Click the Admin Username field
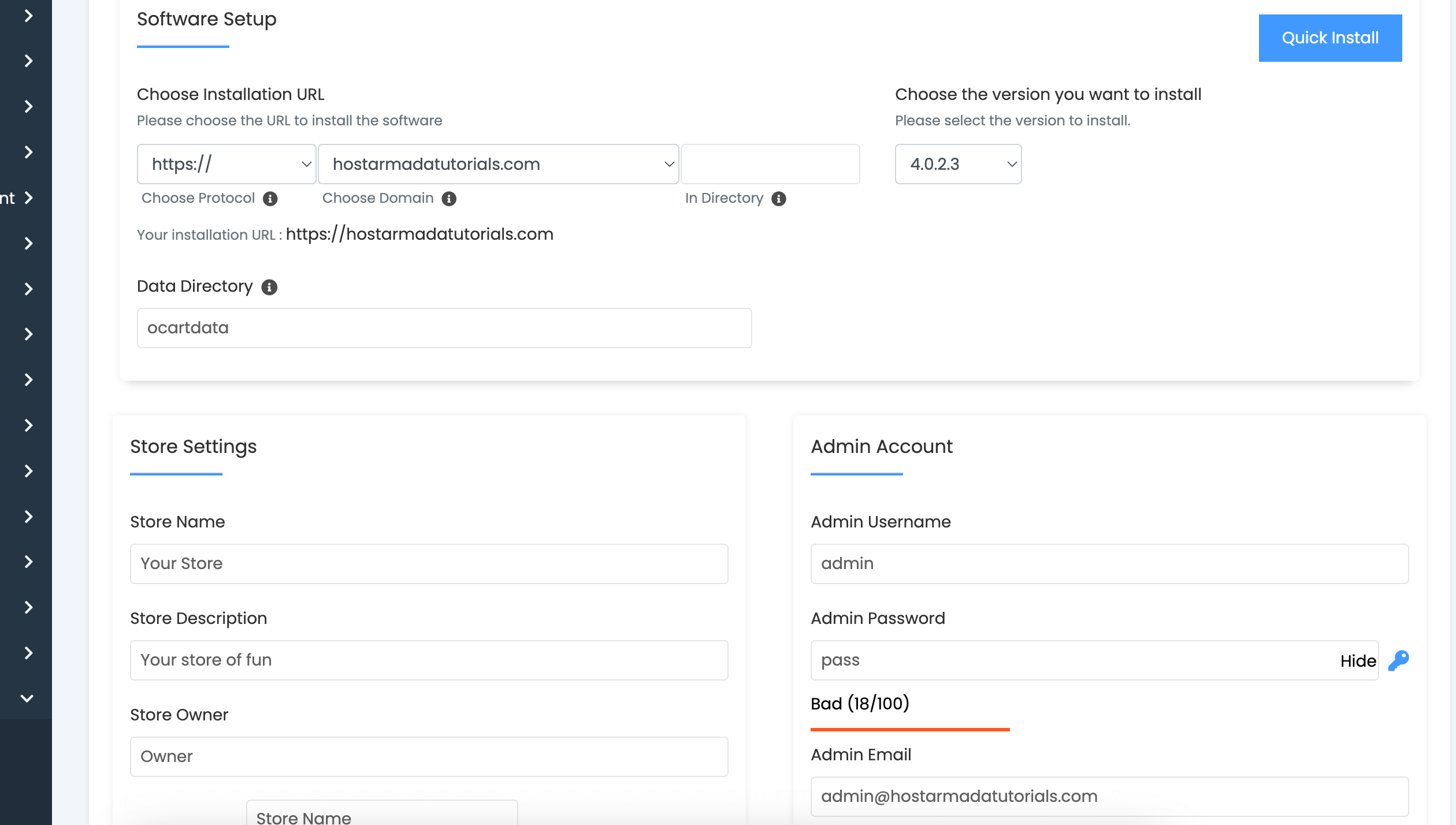This screenshot has height=825, width=1456. [1109, 564]
